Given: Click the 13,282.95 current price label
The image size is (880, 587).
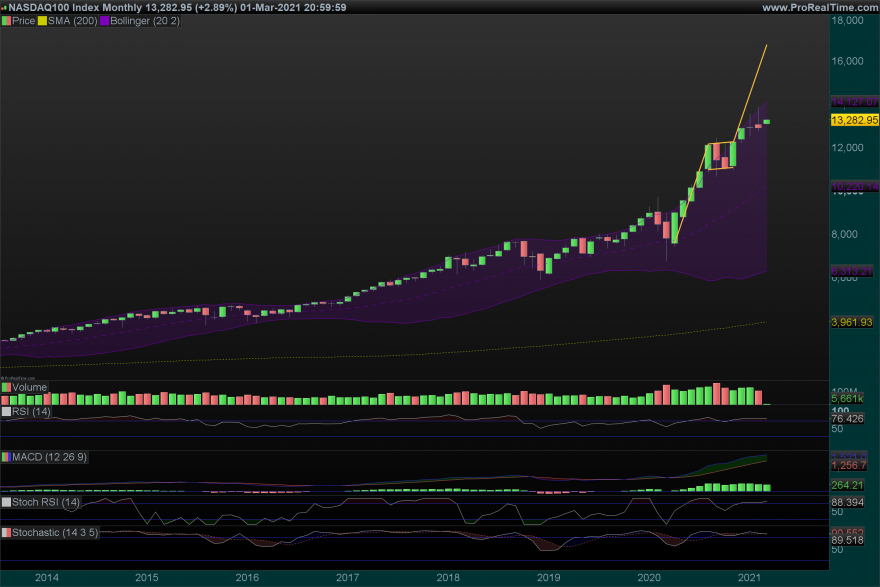Looking at the screenshot, I should pyautogui.click(x=854, y=120).
